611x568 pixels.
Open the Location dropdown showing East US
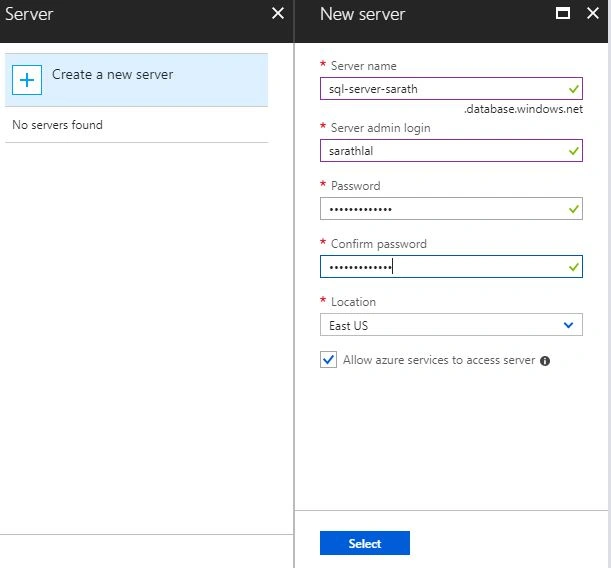(451, 325)
